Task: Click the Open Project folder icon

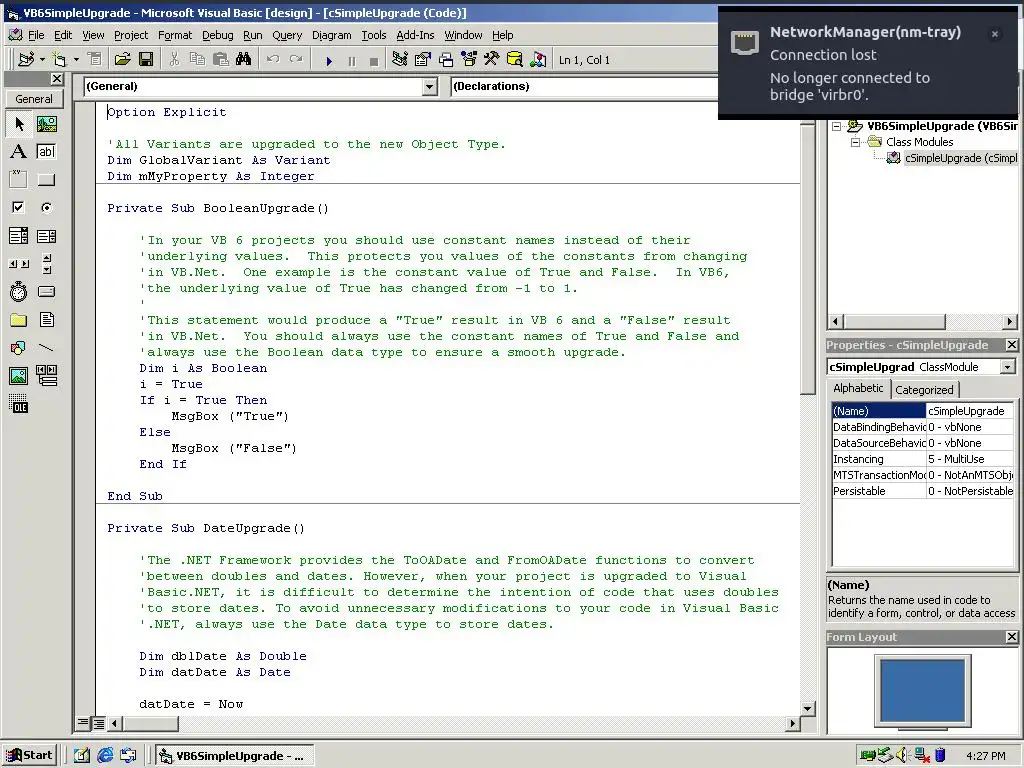Action: (122, 59)
